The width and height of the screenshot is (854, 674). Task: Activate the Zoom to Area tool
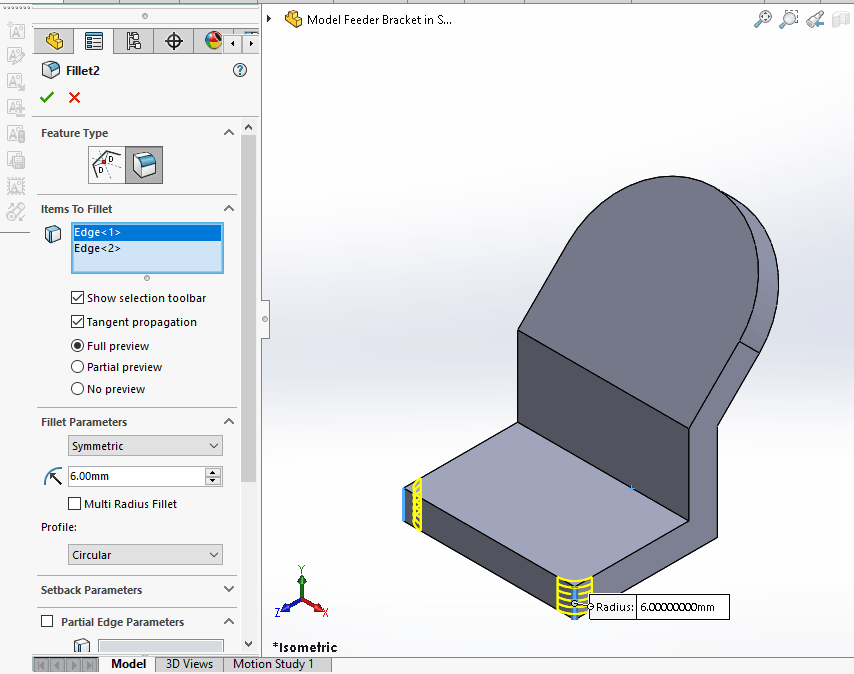click(788, 19)
